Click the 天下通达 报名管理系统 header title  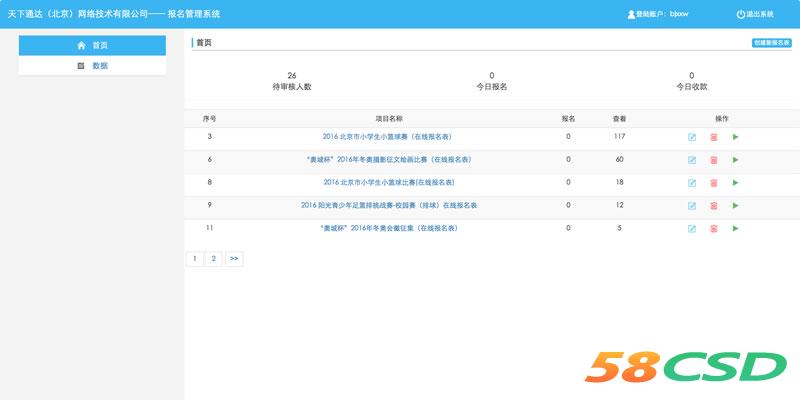point(113,14)
